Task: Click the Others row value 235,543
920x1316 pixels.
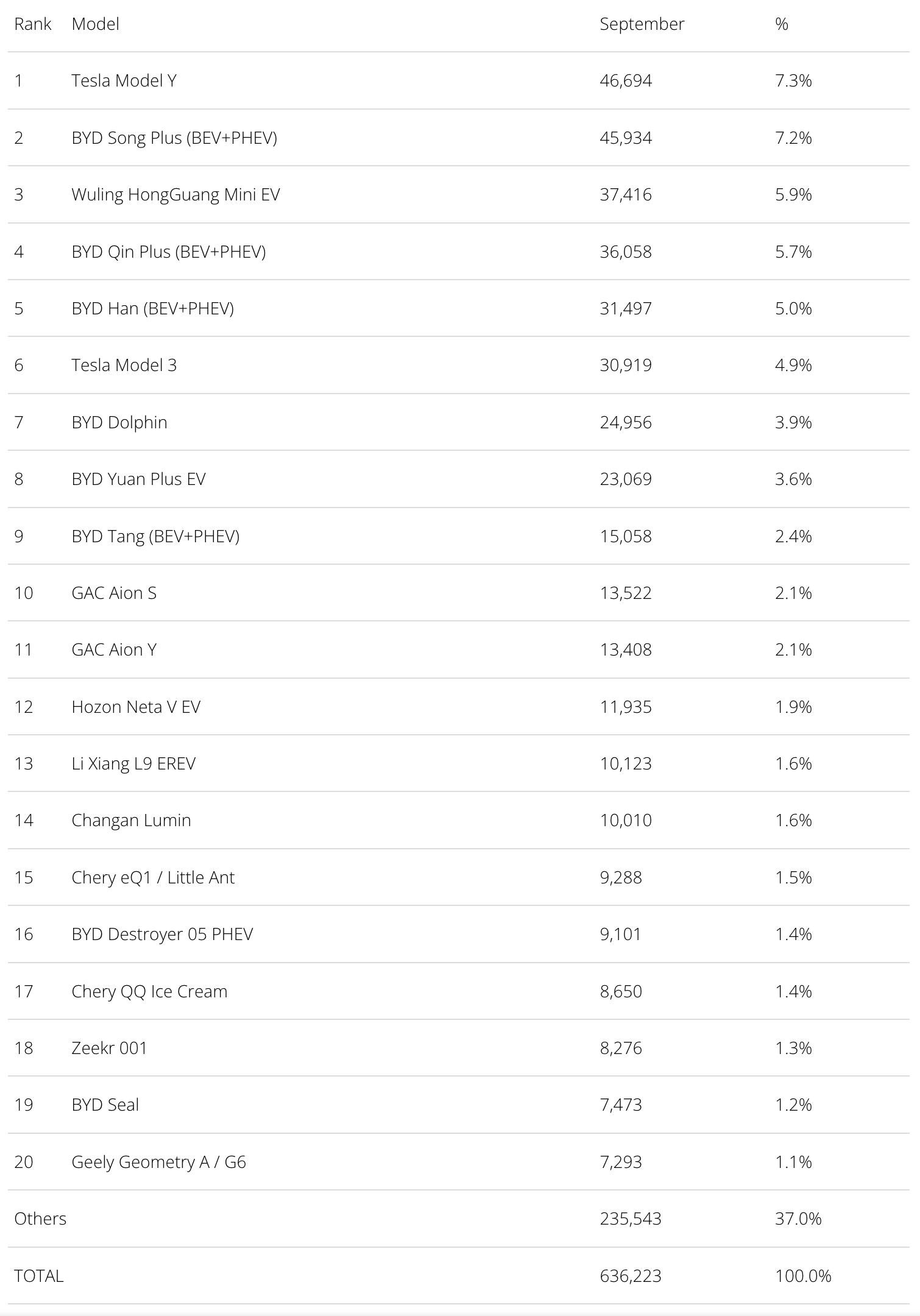Action: (x=630, y=1219)
